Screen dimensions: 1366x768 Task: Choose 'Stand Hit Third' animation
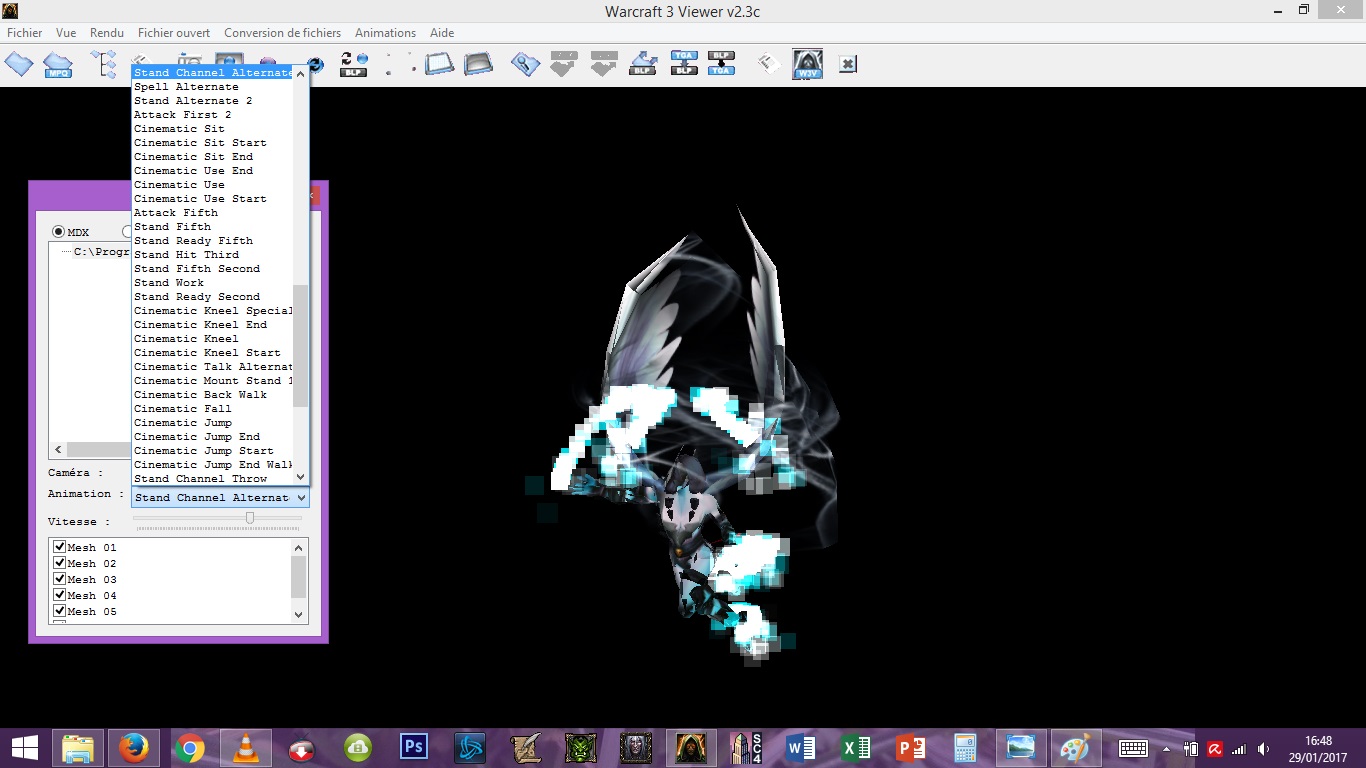point(213,255)
